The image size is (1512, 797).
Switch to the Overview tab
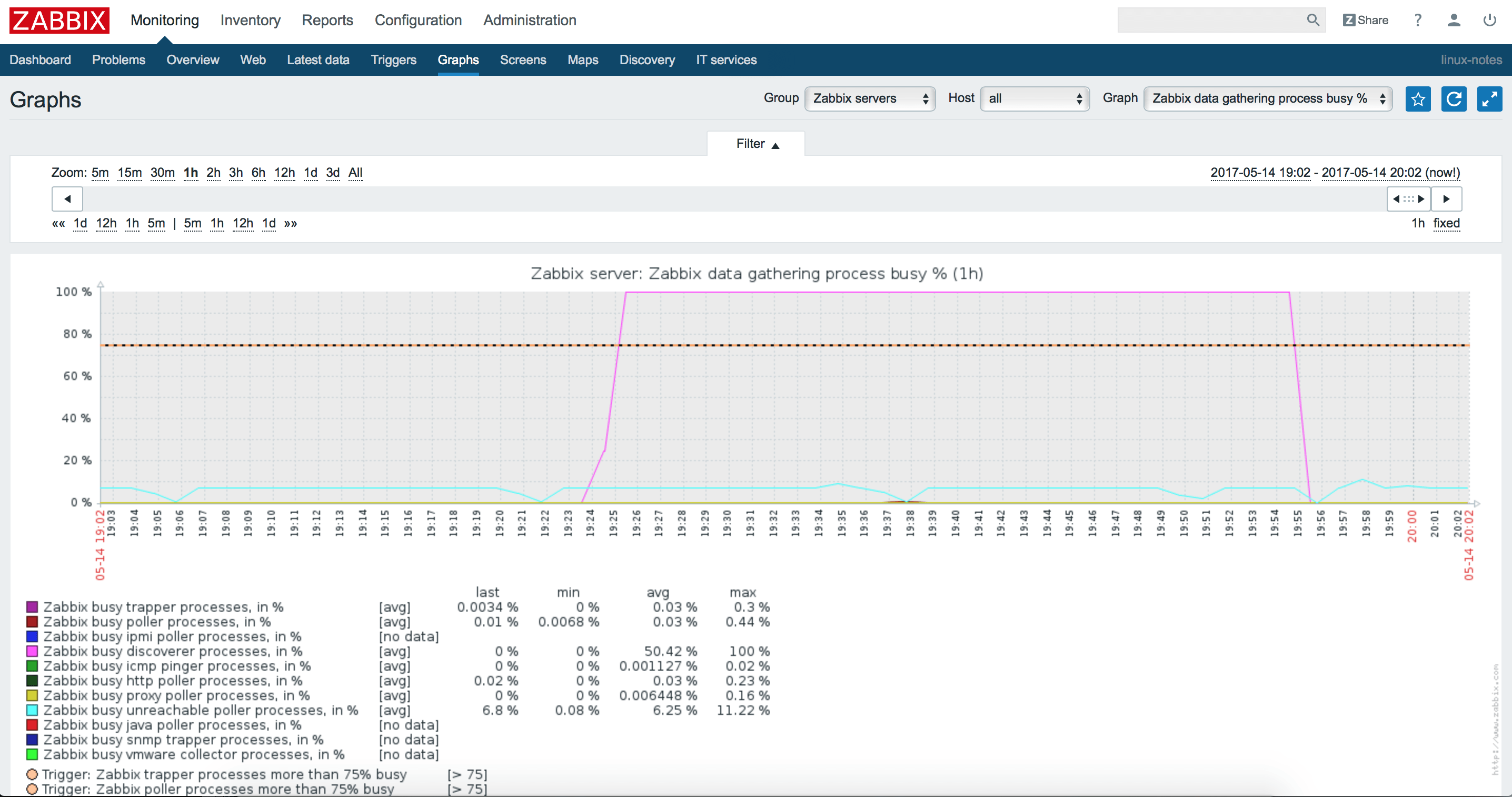[193, 60]
